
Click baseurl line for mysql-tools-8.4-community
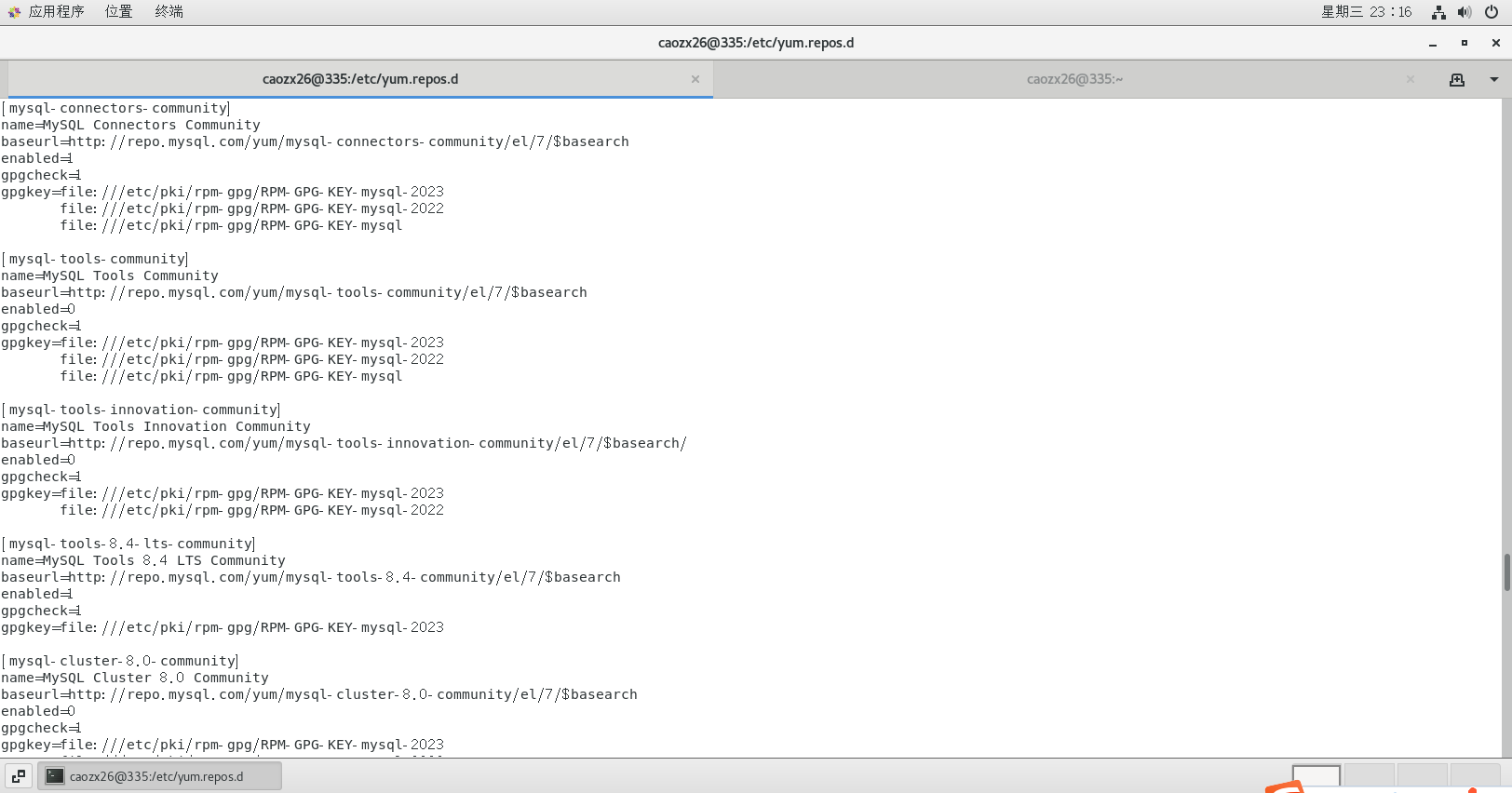point(311,577)
